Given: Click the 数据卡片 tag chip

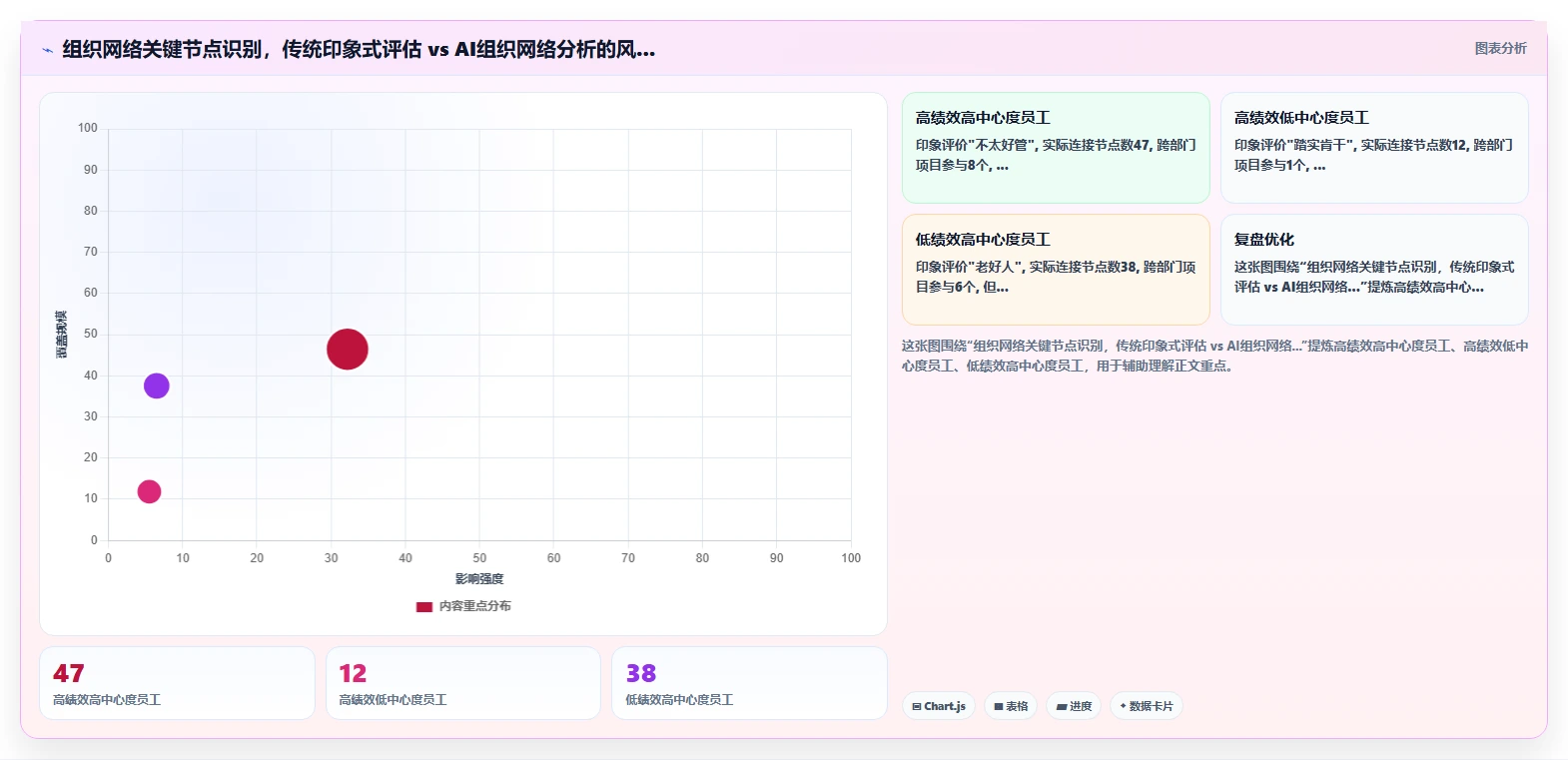Looking at the screenshot, I should 1147,706.
